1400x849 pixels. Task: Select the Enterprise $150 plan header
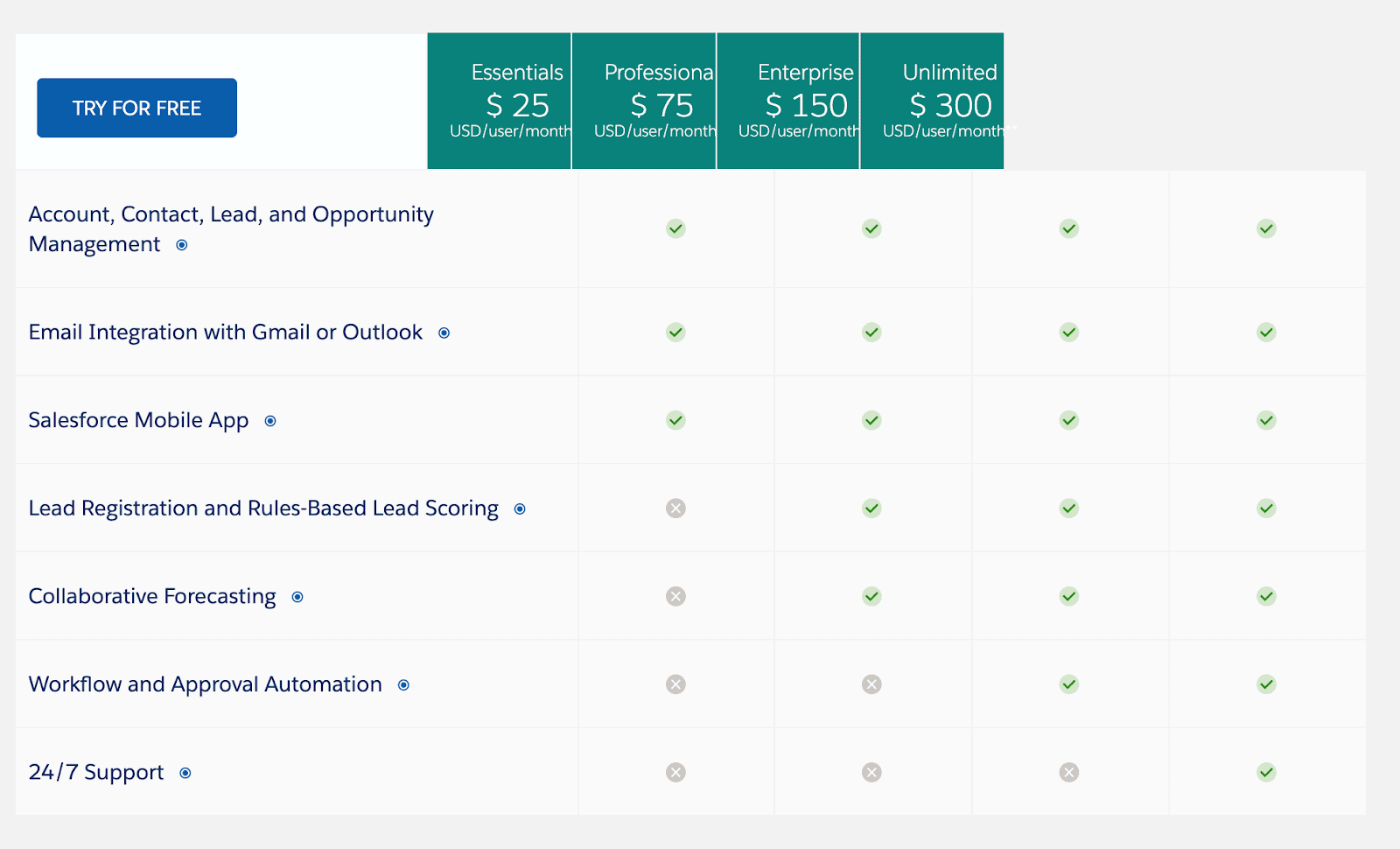(788, 101)
